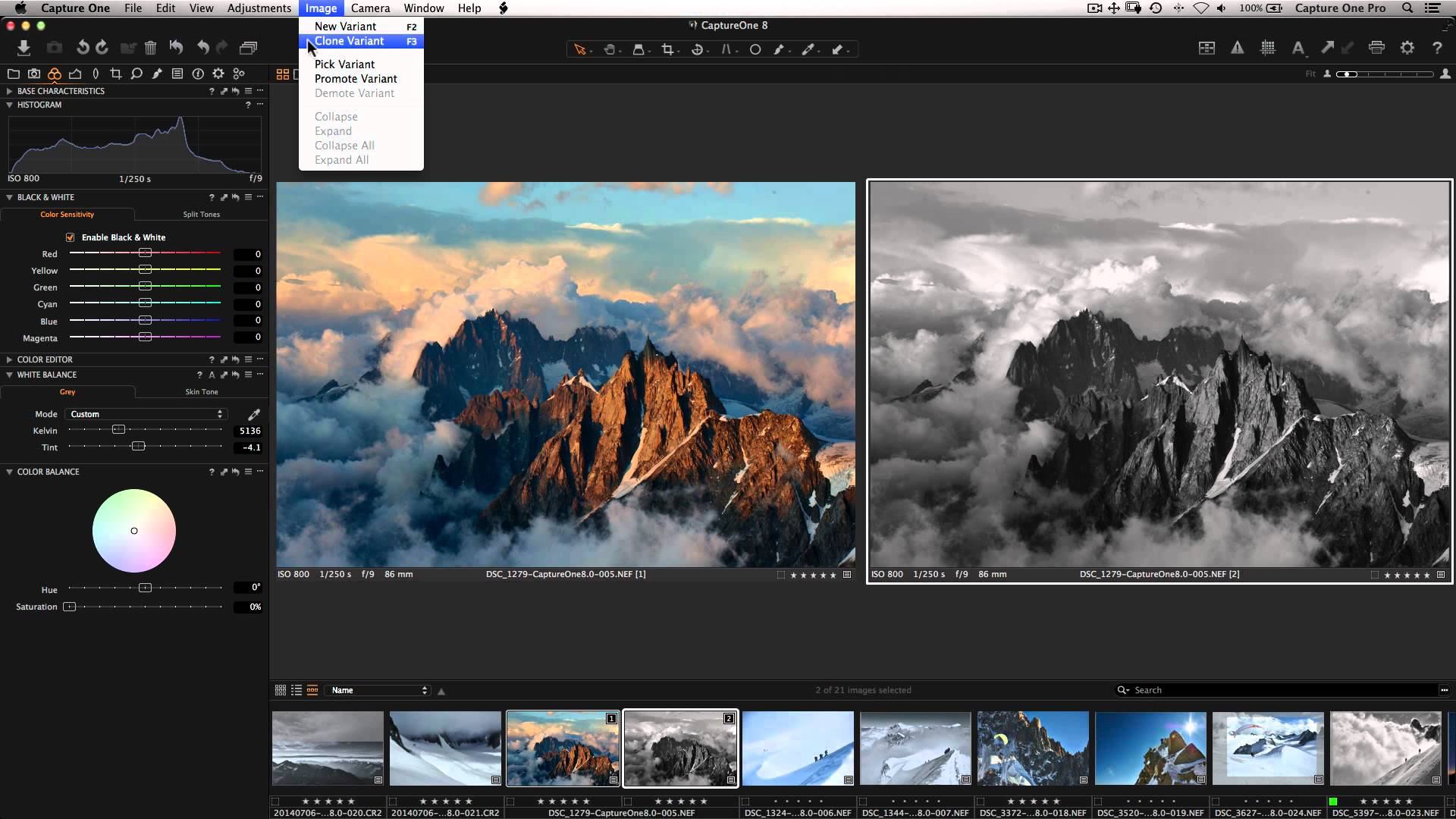Click the Skin Tone tab
The width and height of the screenshot is (1456, 819).
tap(201, 392)
